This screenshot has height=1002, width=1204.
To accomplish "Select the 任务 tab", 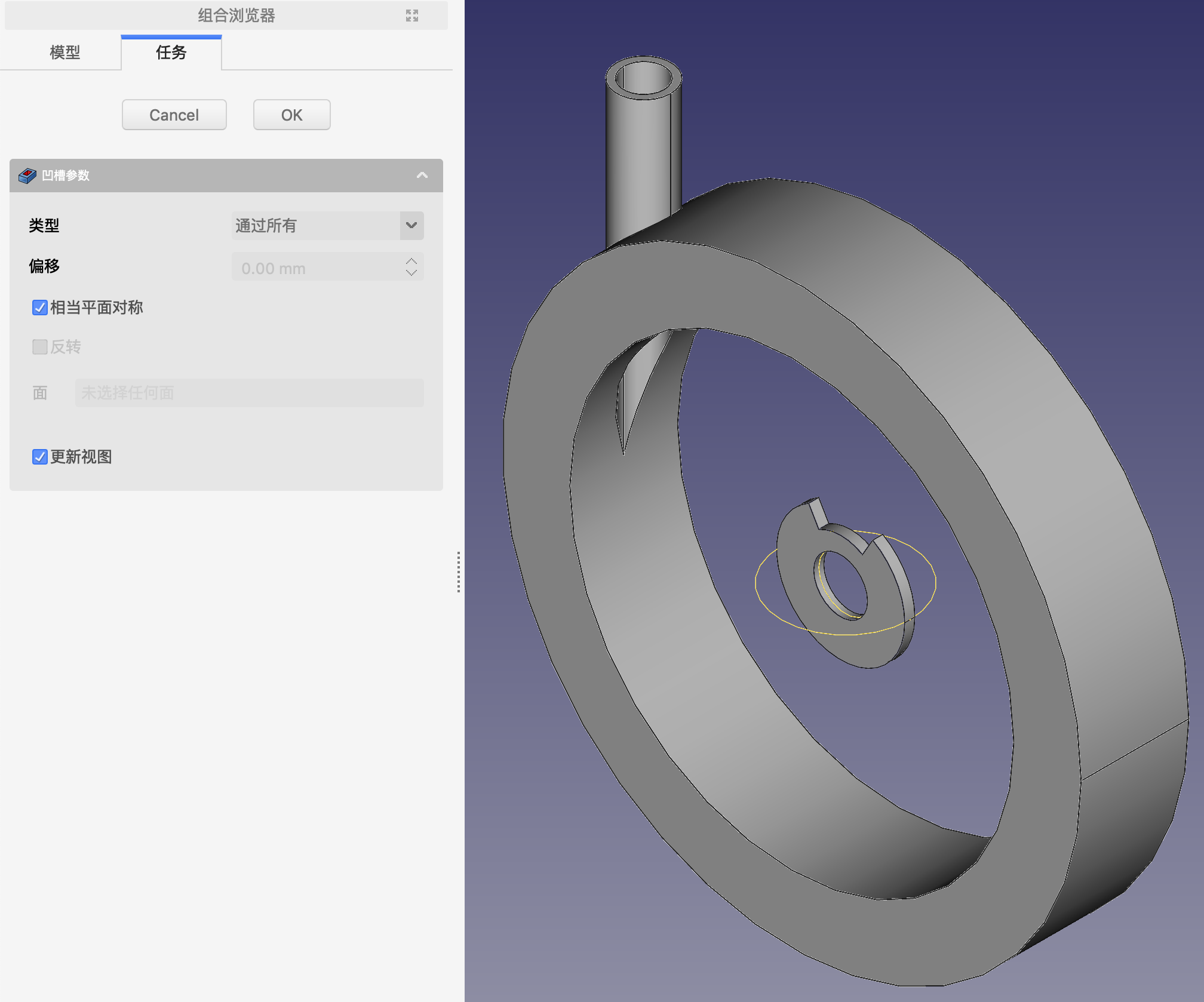I will 171,53.
